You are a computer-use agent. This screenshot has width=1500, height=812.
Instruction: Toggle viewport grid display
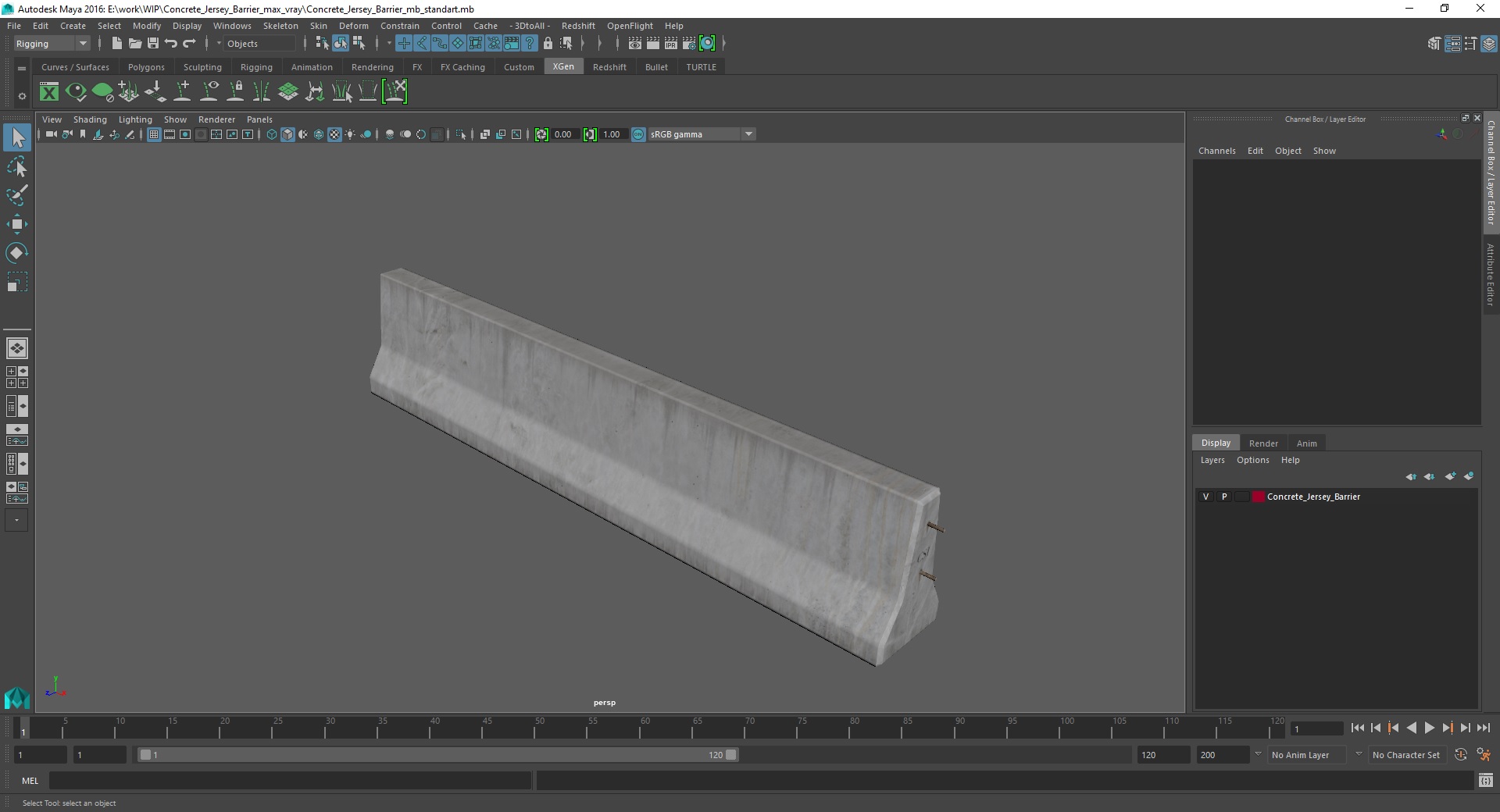[x=154, y=134]
